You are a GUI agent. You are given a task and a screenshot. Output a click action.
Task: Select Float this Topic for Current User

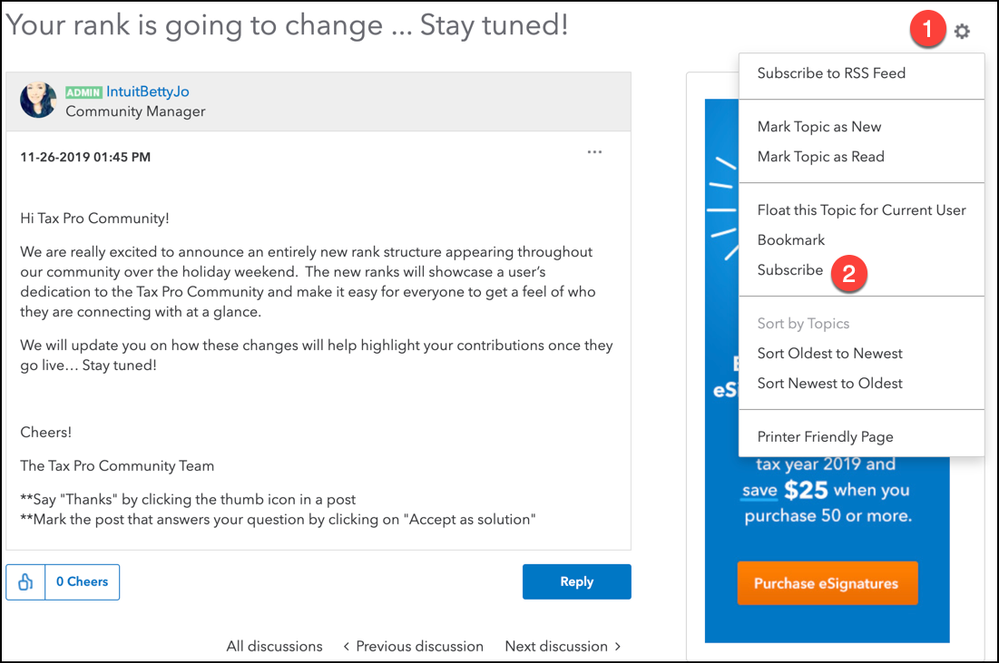[x=861, y=210]
